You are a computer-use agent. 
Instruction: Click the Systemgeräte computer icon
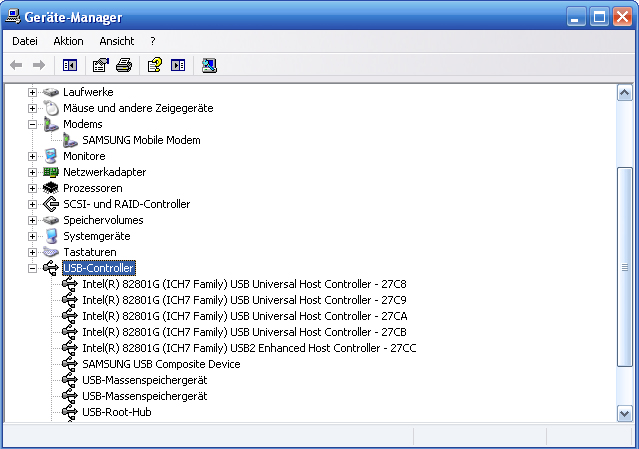[x=51, y=236]
